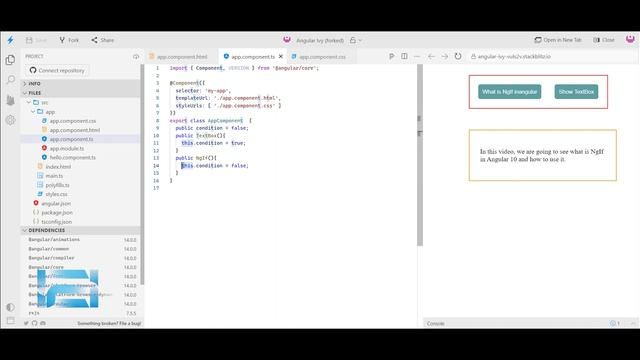
Task: Toggle the bottom-left layout panel icon
Action: [x=11, y=321]
